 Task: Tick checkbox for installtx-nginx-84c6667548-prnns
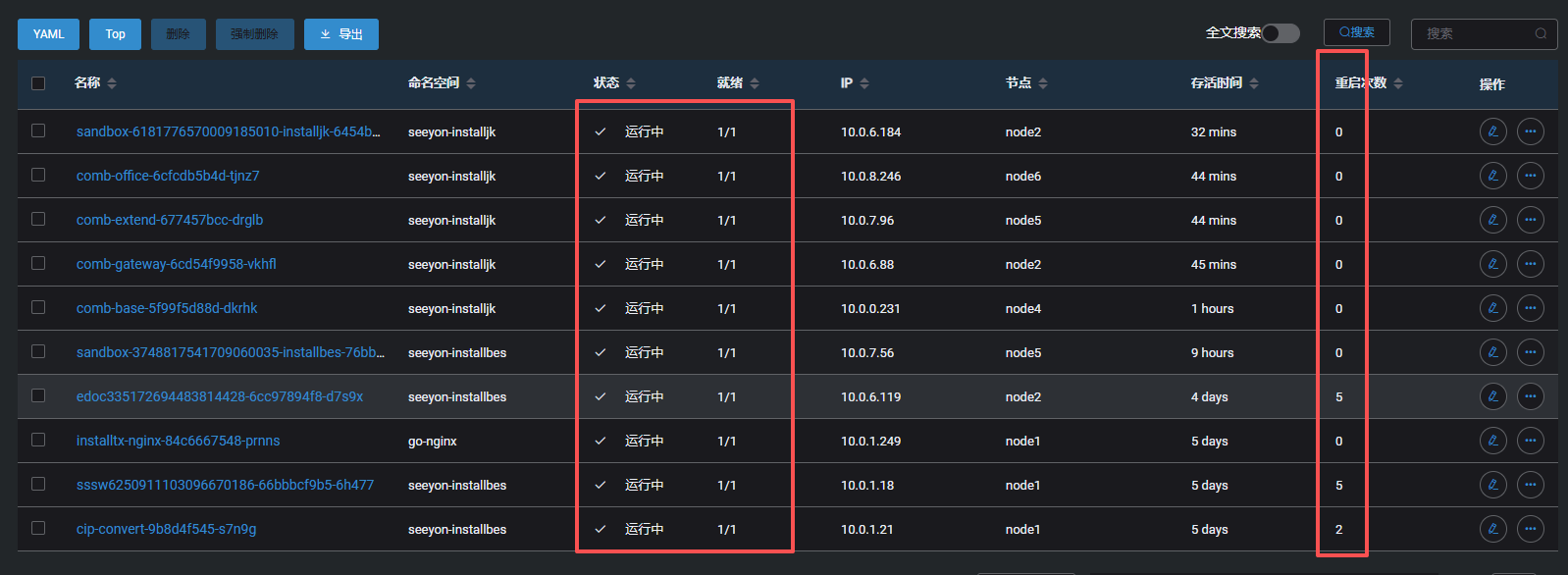tap(38, 440)
